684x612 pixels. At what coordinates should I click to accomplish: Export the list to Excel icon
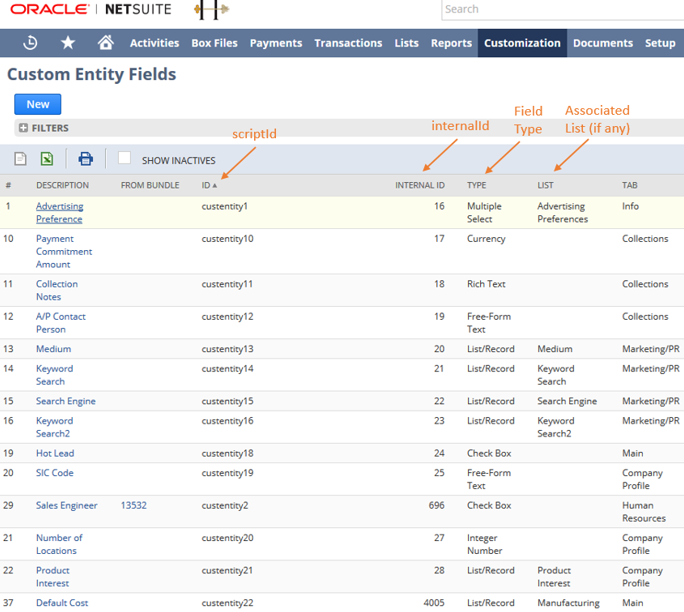click(47, 159)
